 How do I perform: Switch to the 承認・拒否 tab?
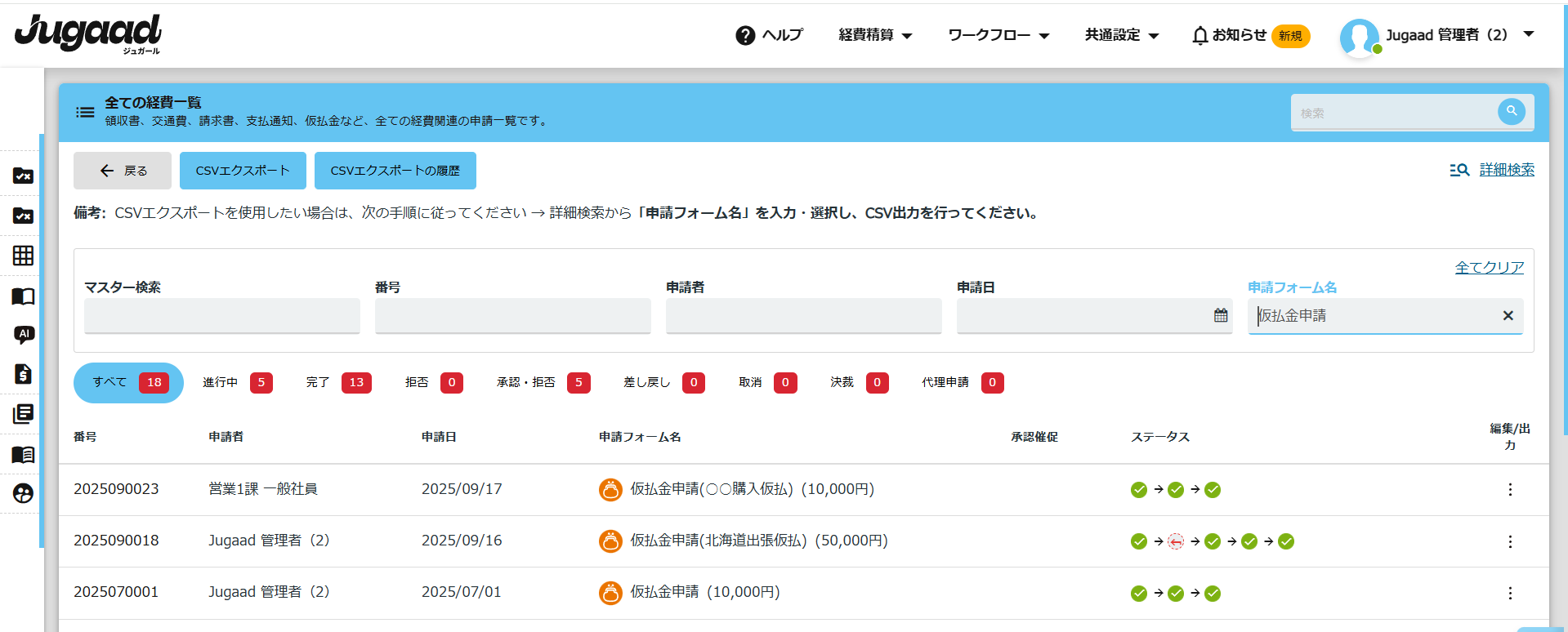click(543, 382)
